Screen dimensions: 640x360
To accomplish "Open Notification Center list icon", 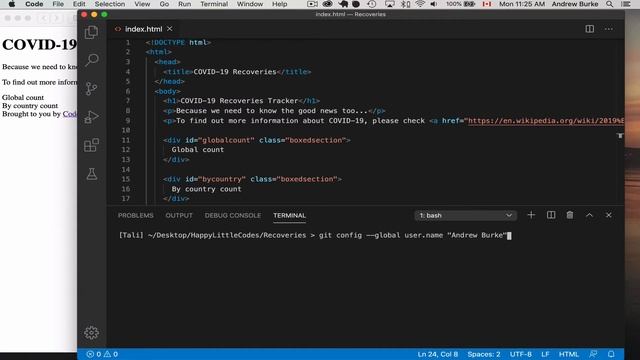I will click(626, 4).
